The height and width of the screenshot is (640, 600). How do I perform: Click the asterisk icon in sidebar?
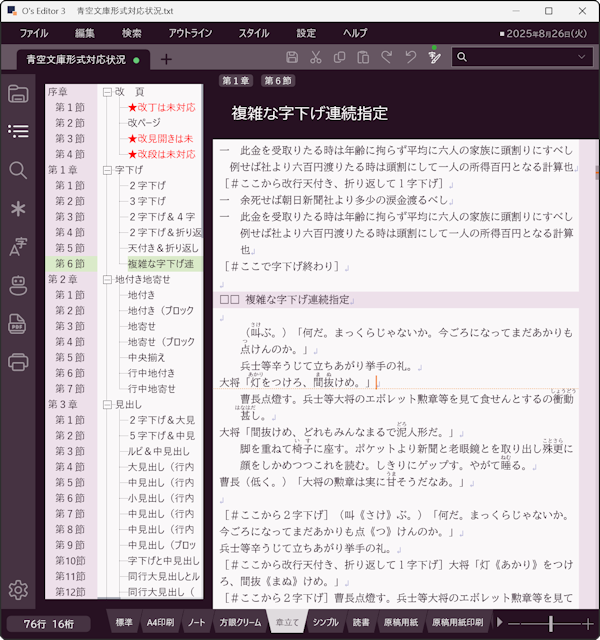point(17,208)
